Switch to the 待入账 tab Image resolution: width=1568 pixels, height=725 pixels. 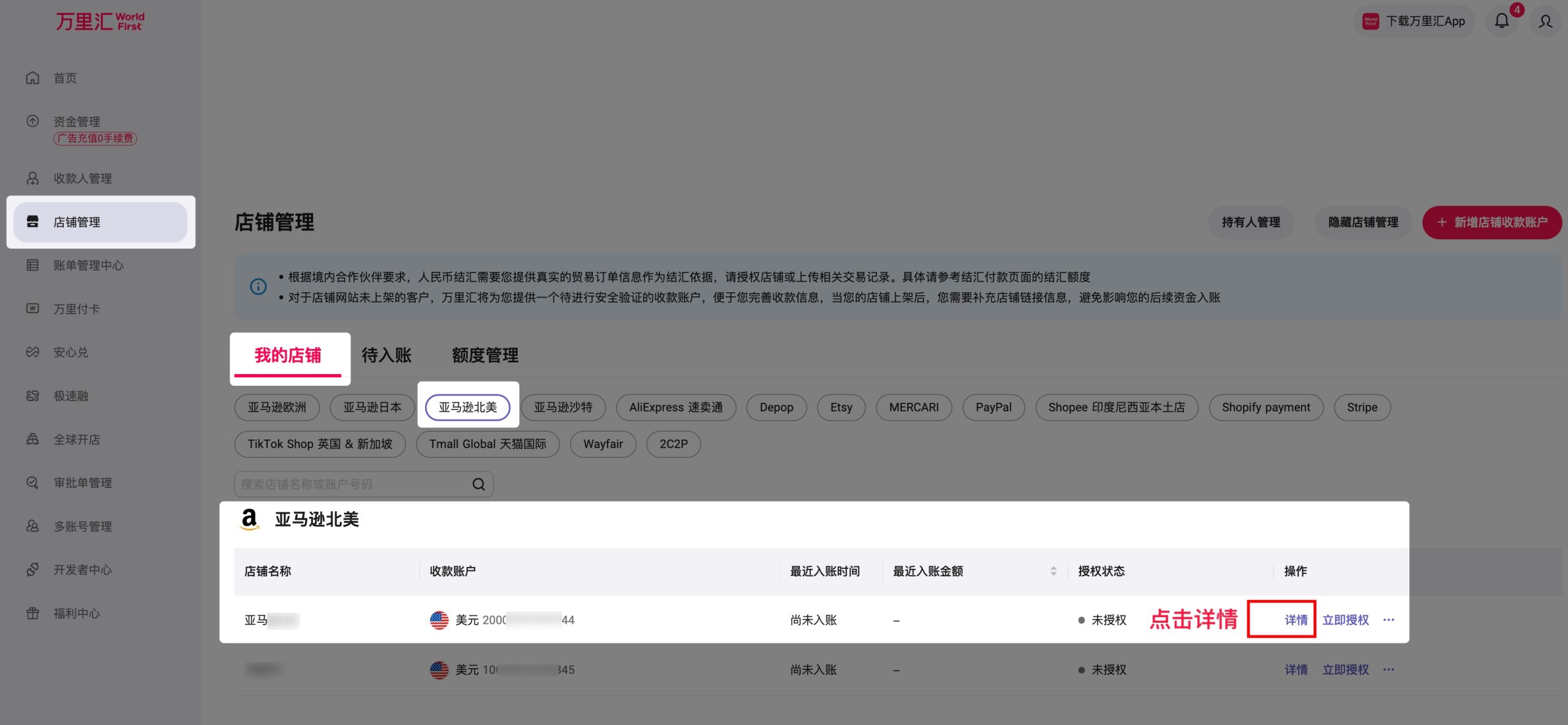click(386, 355)
